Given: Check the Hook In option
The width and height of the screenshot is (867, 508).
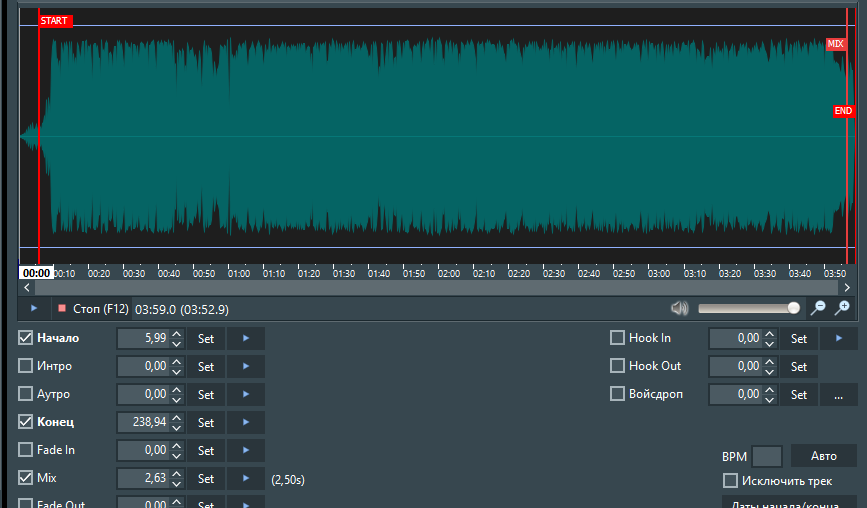Looking at the screenshot, I should [618, 338].
